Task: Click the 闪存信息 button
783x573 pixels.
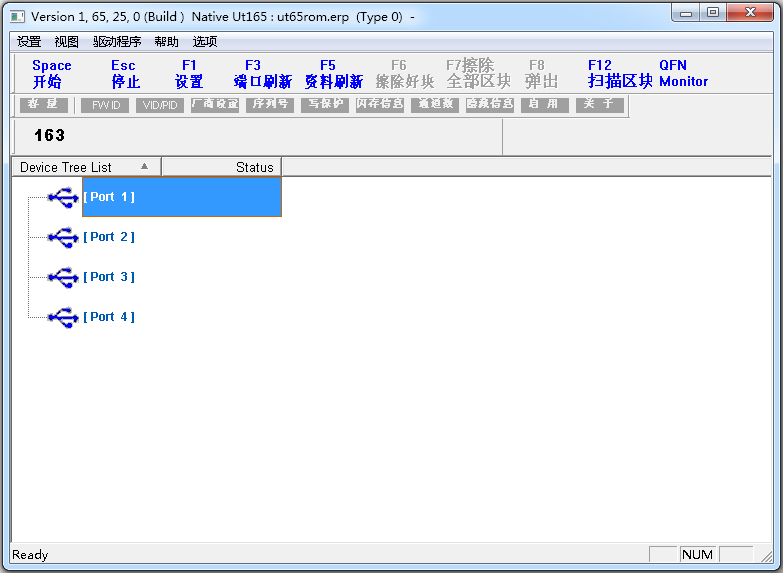Action: [x=380, y=104]
